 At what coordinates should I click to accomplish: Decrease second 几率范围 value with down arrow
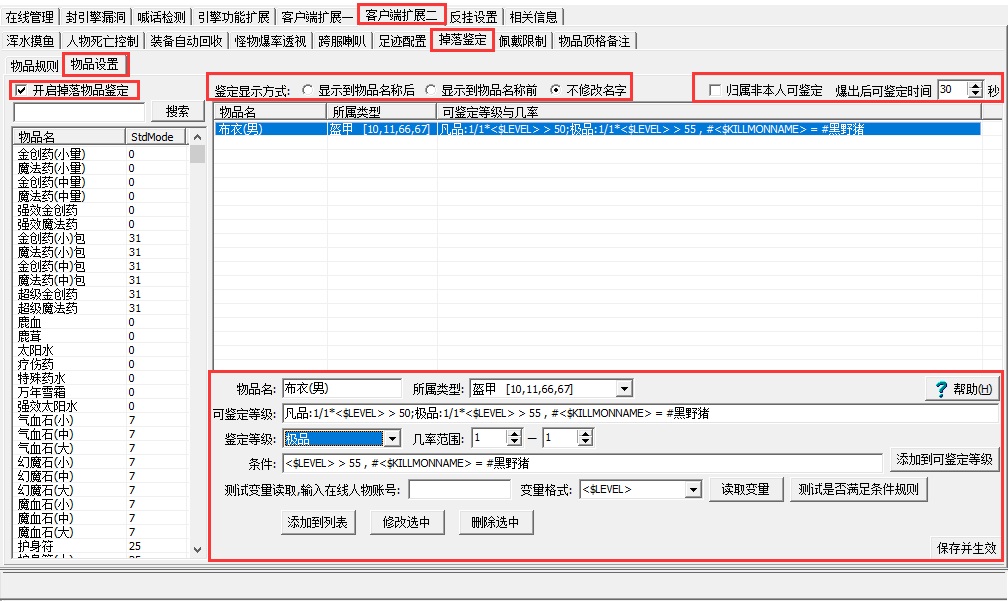(x=585, y=442)
